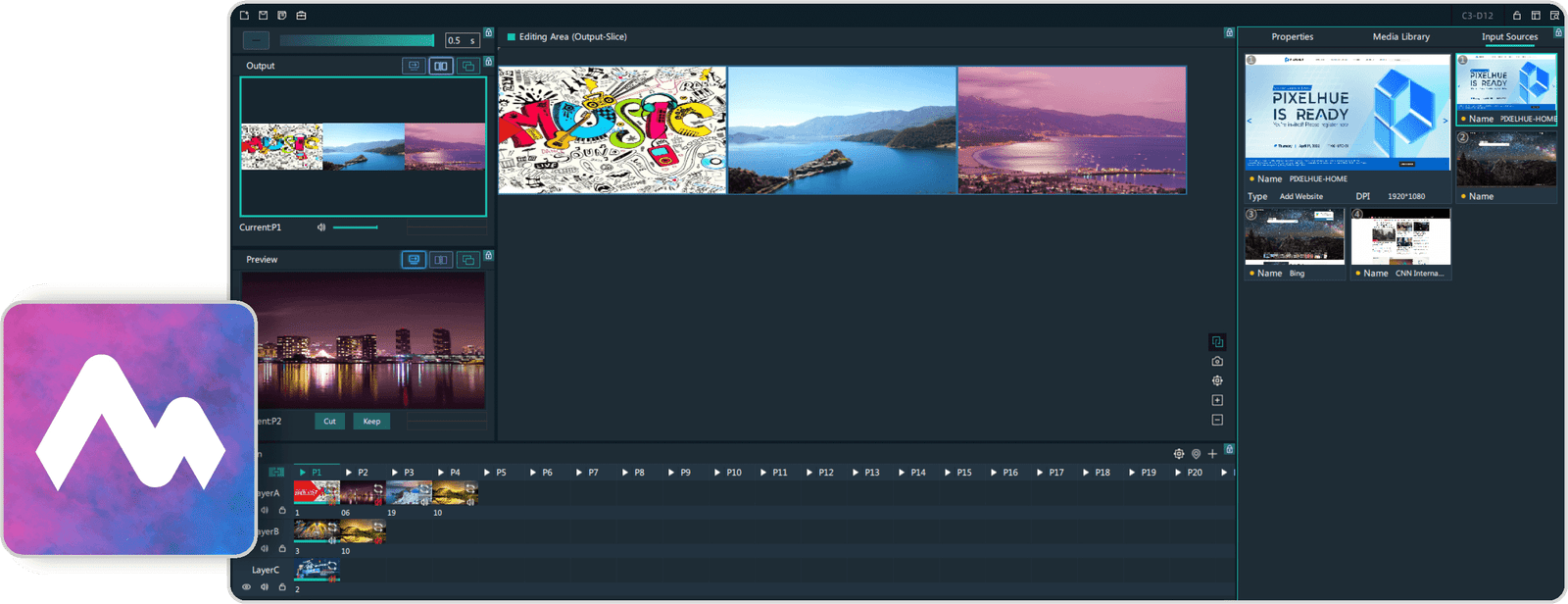The height and width of the screenshot is (604, 1568).
Task: Play program P3 in timeline
Action: (x=395, y=473)
